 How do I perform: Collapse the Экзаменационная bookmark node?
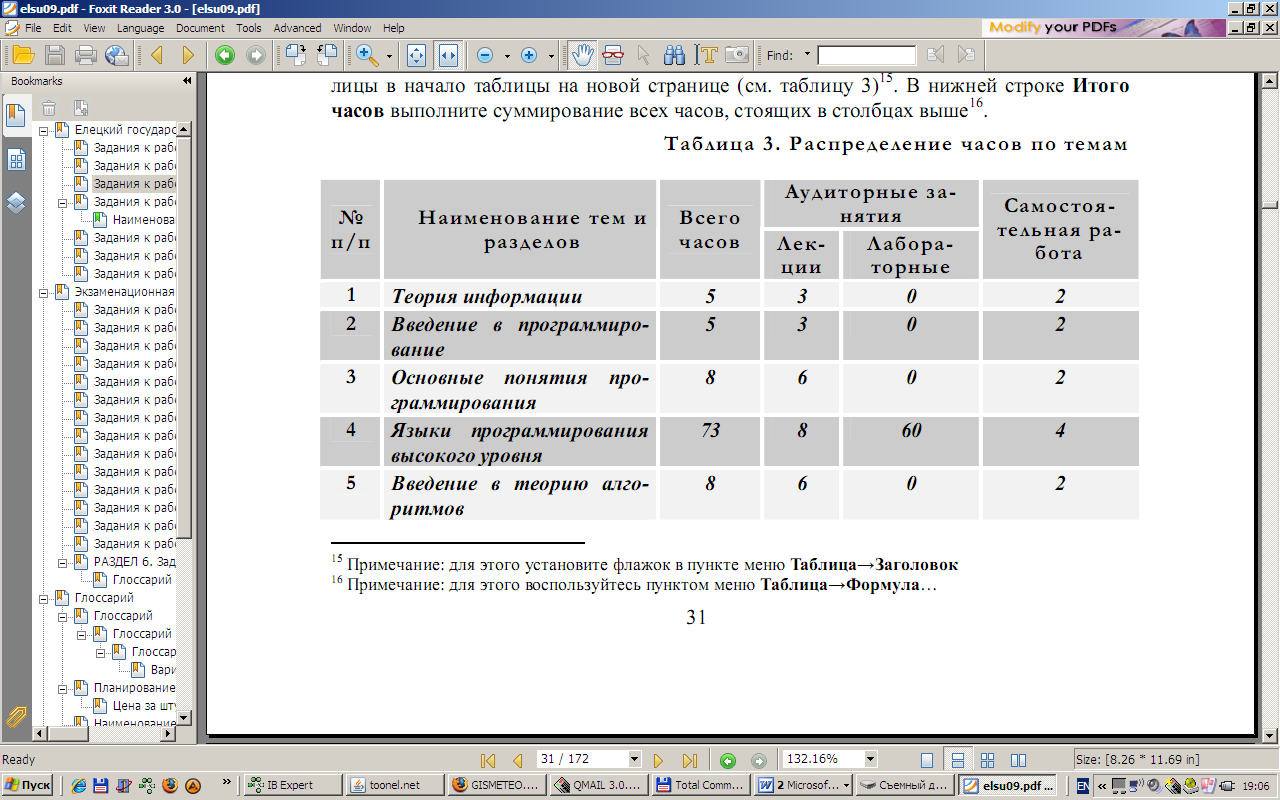pyautogui.click(x=43, y=292)
